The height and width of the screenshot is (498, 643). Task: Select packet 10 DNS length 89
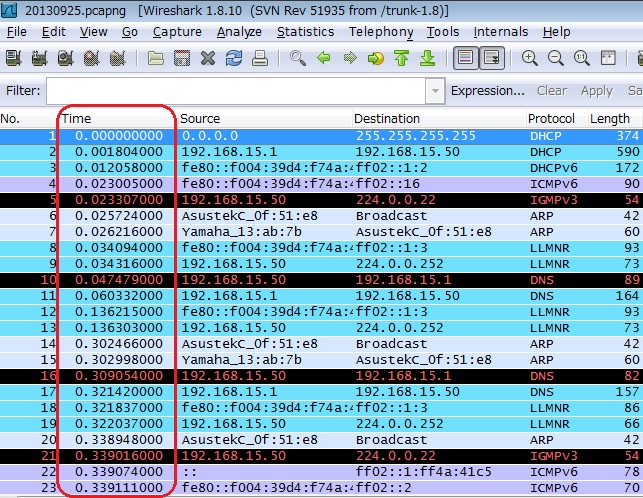(322, 280)
